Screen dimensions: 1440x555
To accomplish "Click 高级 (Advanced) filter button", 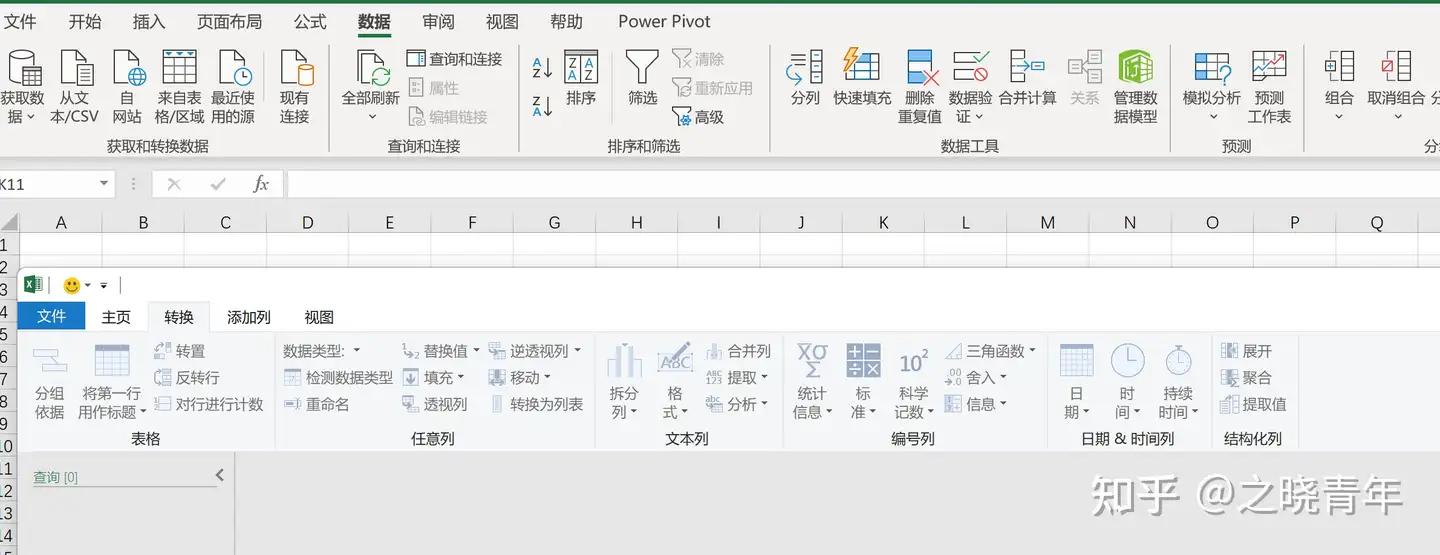I will (698, 117).
